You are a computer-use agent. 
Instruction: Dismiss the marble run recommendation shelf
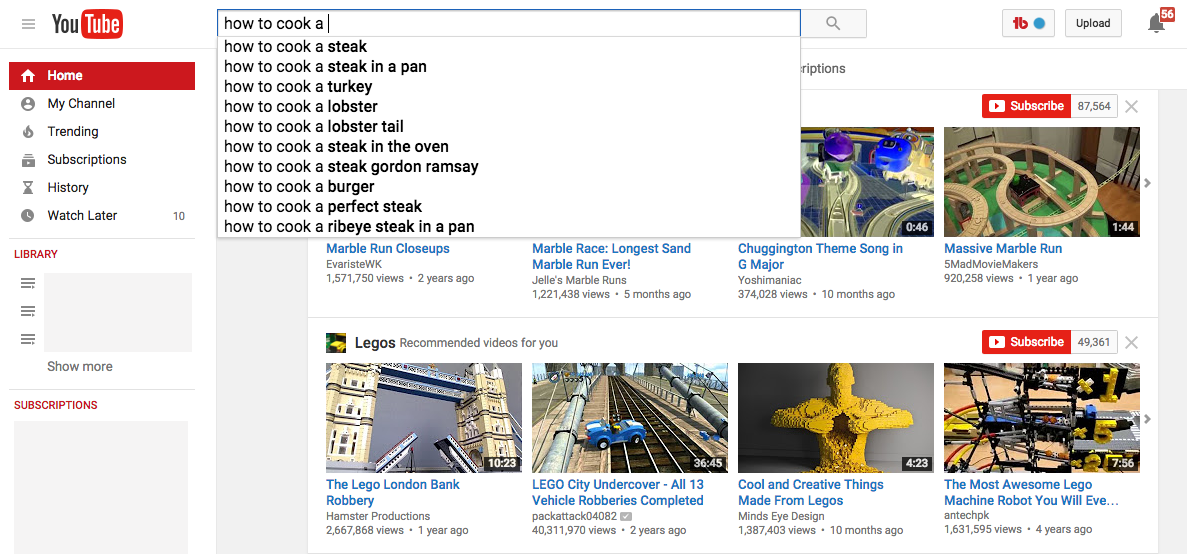coord(1132,107)
